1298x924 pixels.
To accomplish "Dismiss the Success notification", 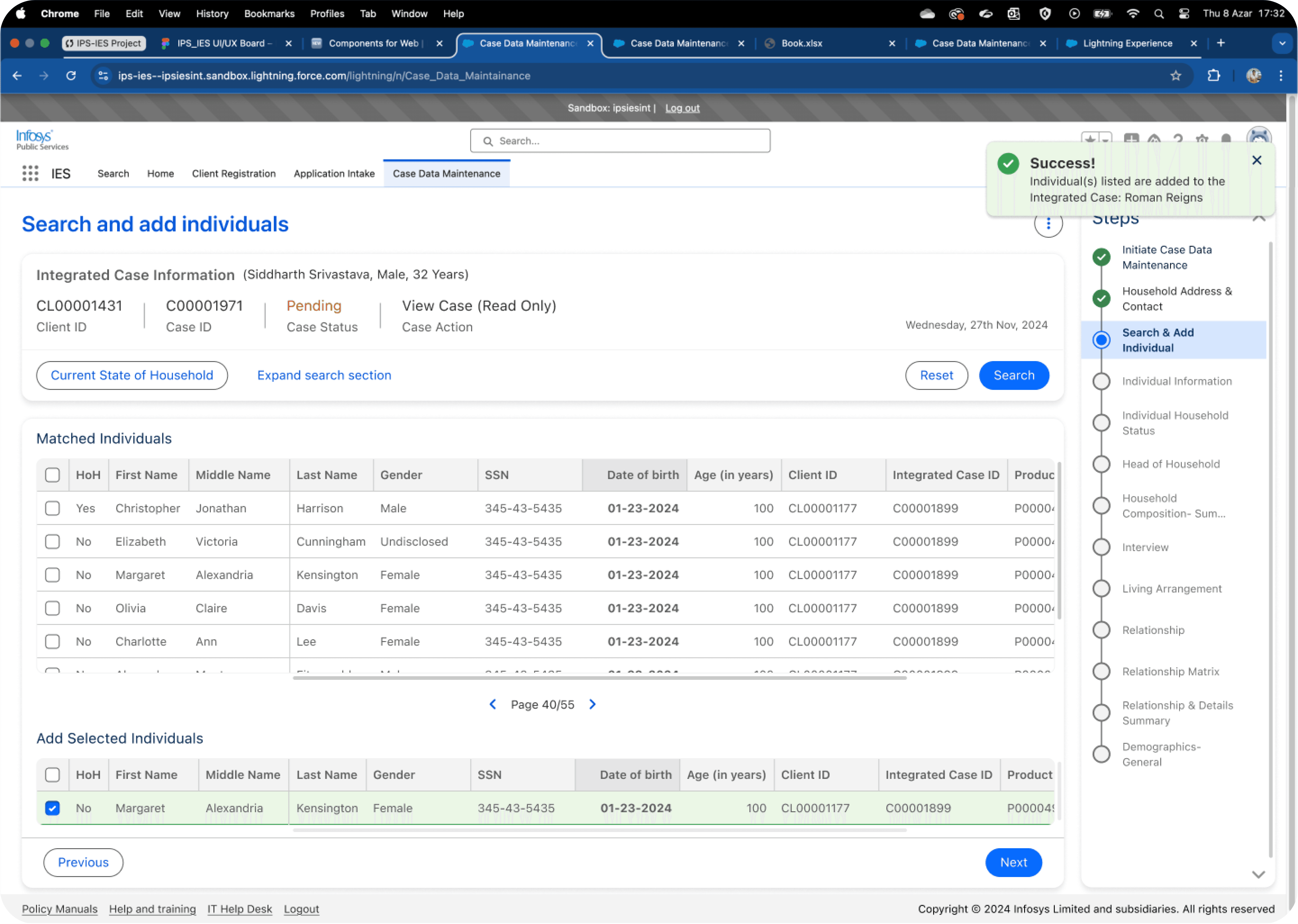I will coord(1256,160).
